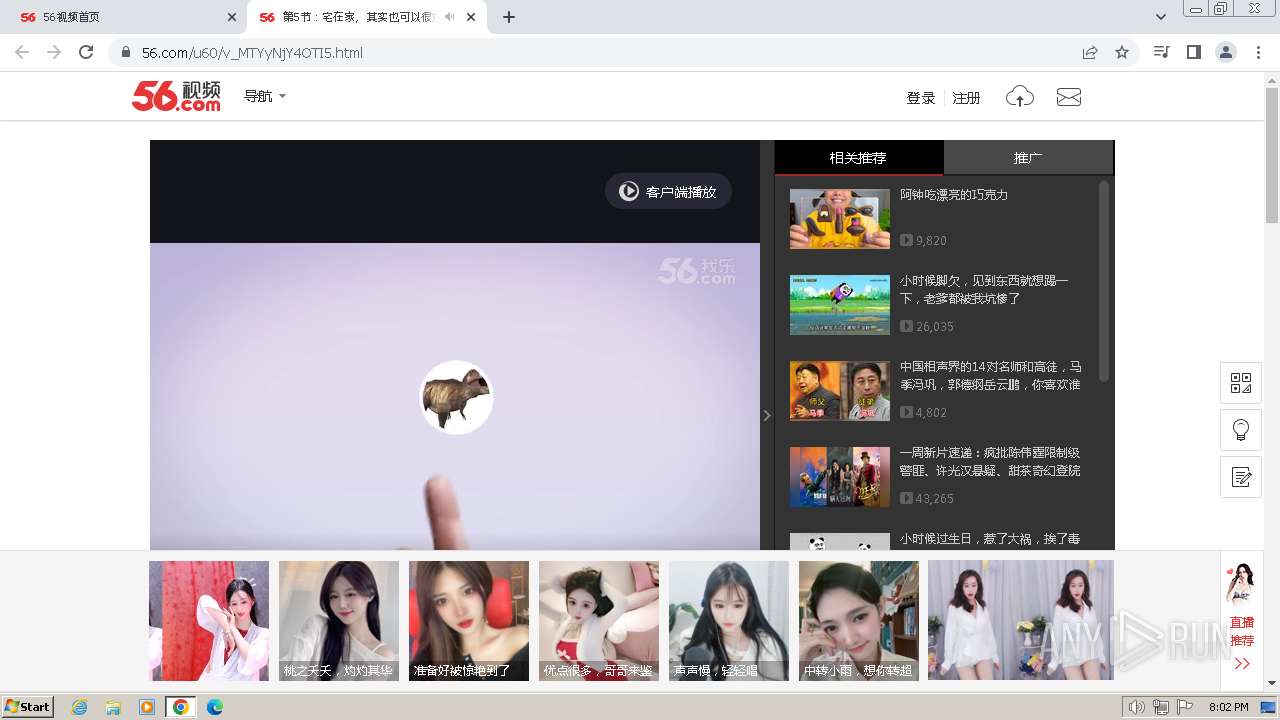Viewport: 1280px width, 720px height.
Task: Open thumbnail of the 43,265 views video
Action: [x=840, y=477]
